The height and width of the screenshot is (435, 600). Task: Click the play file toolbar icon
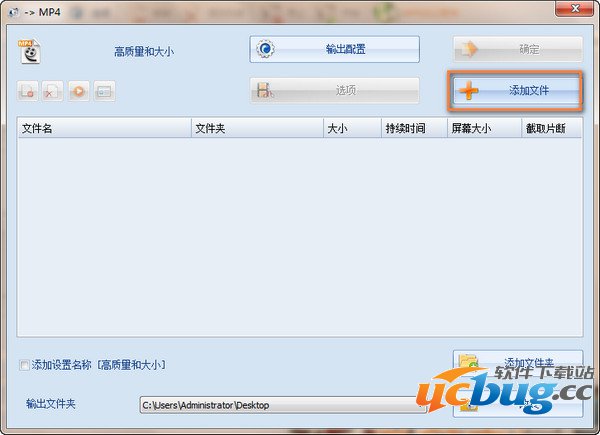tap(79, 91)
